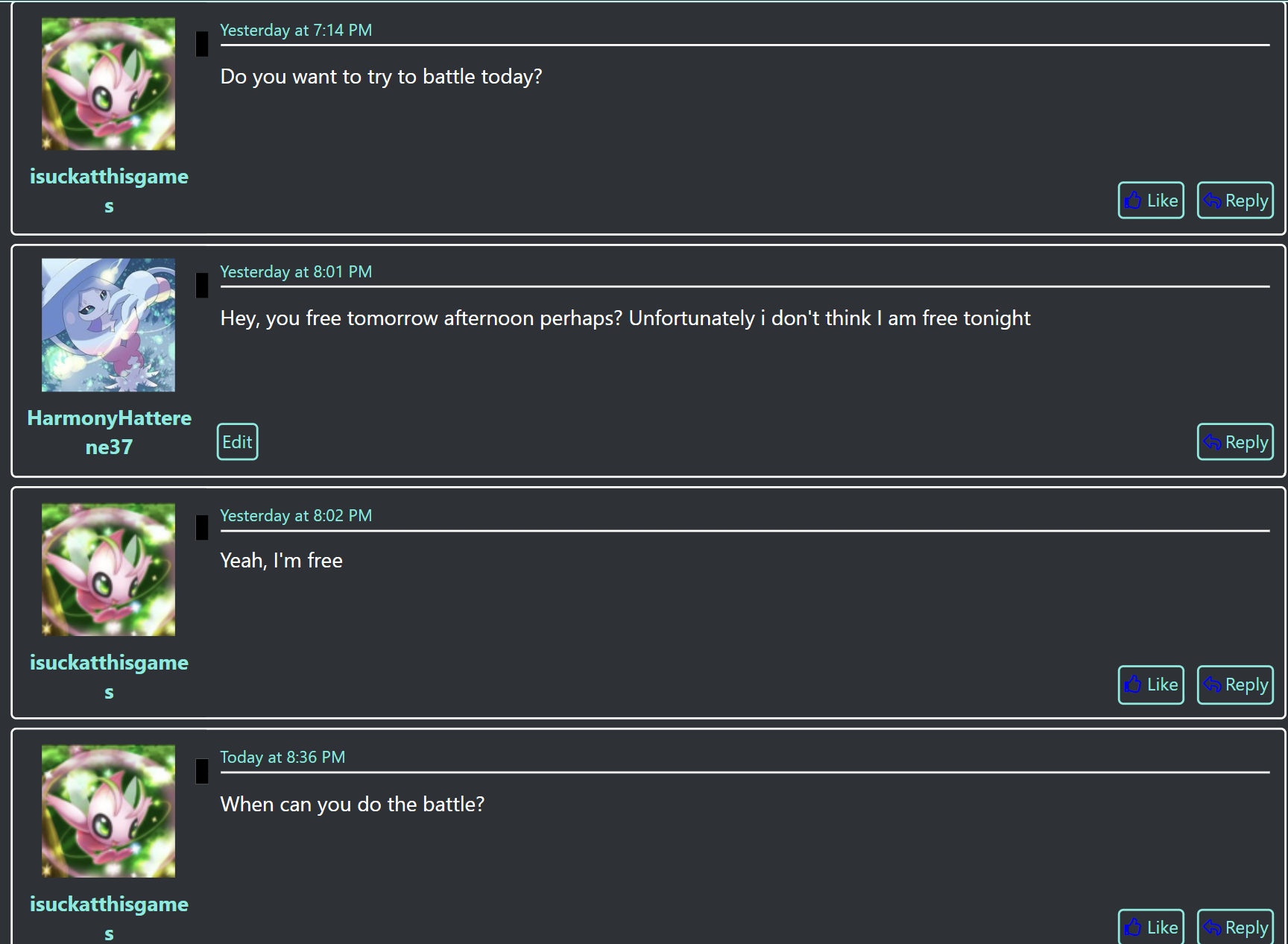The height and width of the screenshot is (944, 1288).
Task: Click isuckatthisgames username on the 8:02 PM post
Action: tap(109, 663)
